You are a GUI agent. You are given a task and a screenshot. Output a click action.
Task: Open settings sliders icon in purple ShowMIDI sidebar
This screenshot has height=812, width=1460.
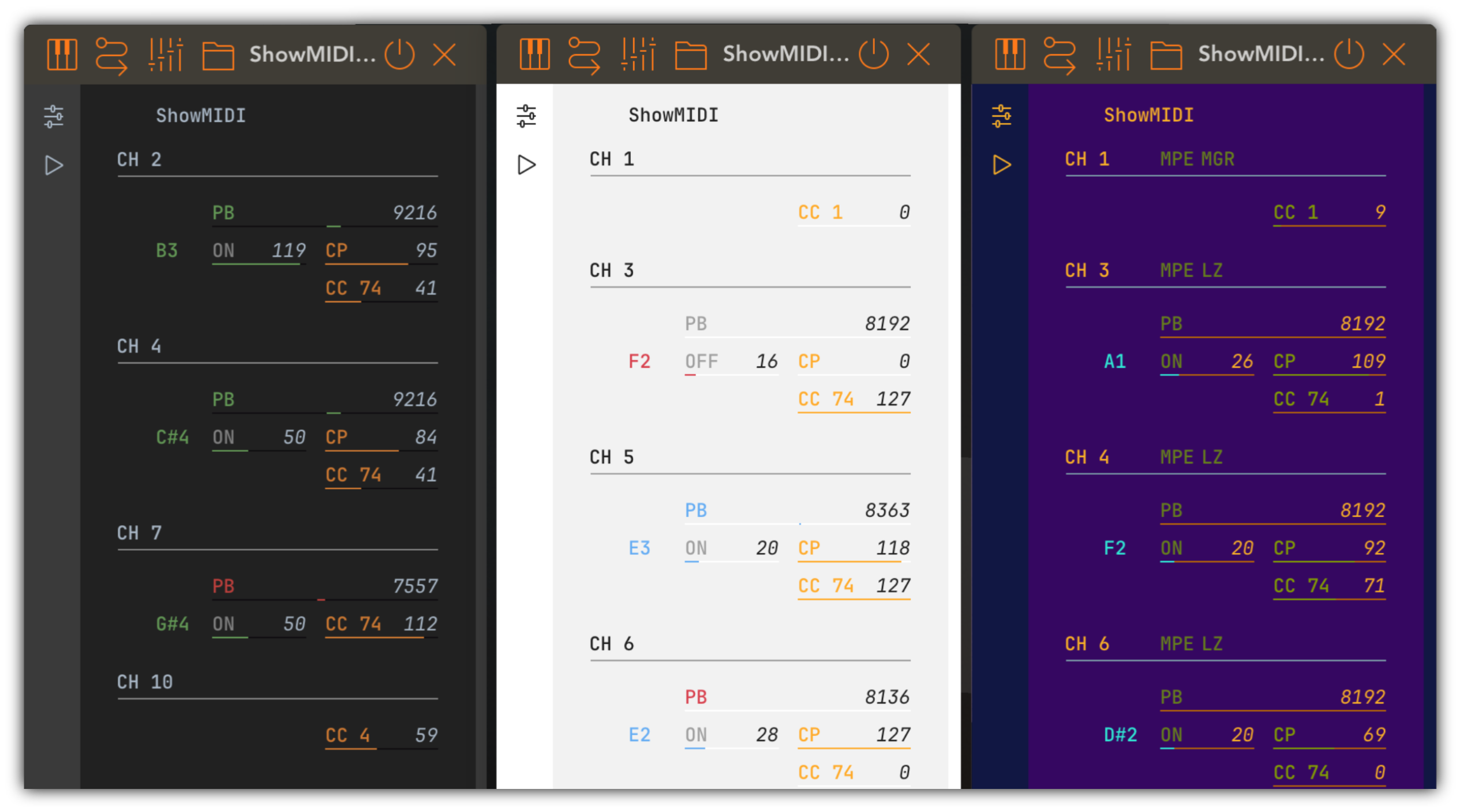point(1001,116)
